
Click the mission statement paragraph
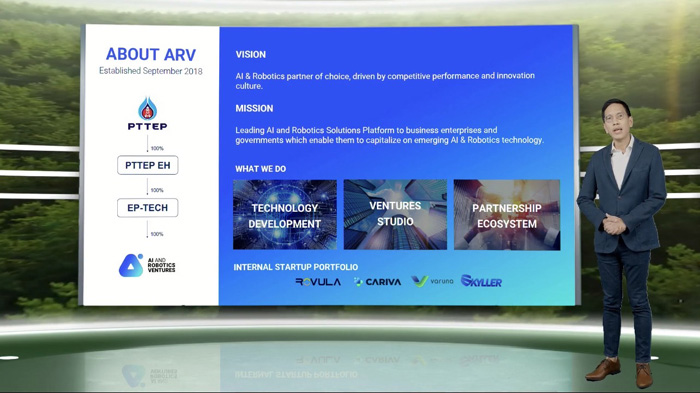[x=389, y=135]
